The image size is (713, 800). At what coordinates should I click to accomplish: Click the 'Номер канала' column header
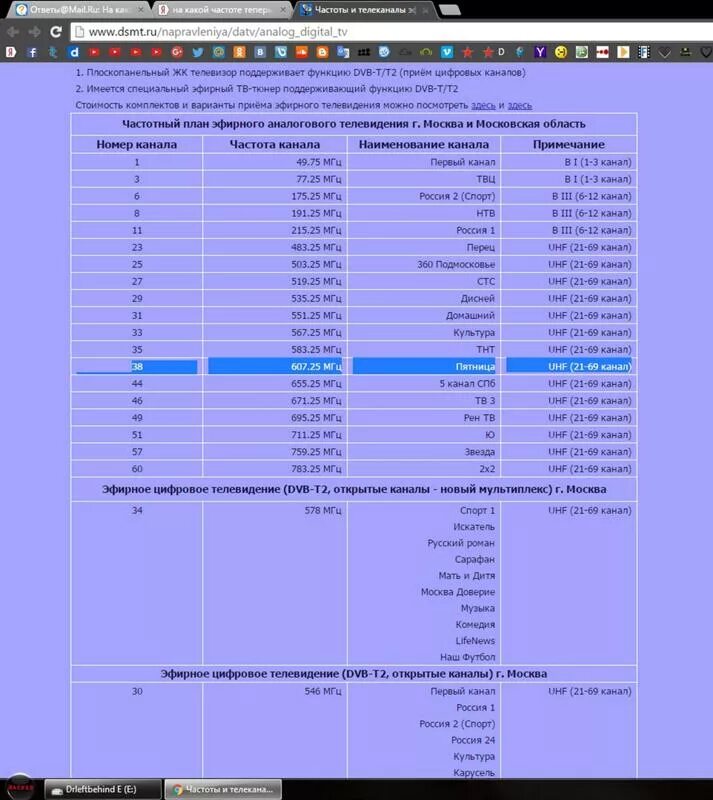pos(137,144)
